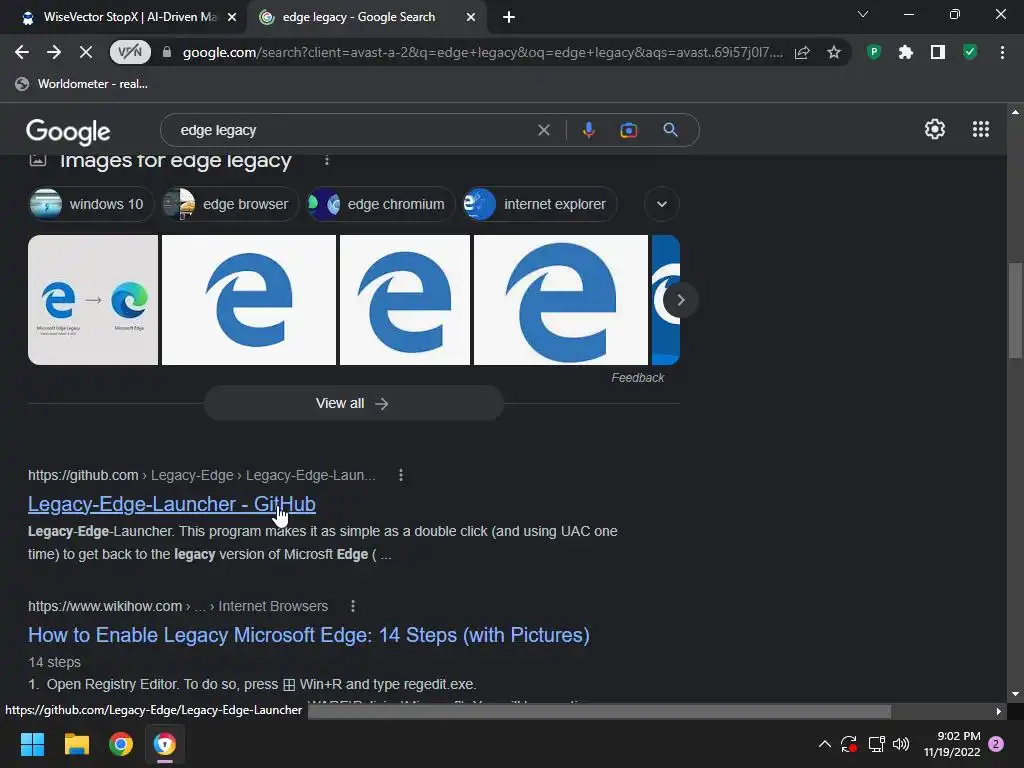Open the extensions puzzle menu
Viewport: 1024px width, 768px height.
pos(905,52)
